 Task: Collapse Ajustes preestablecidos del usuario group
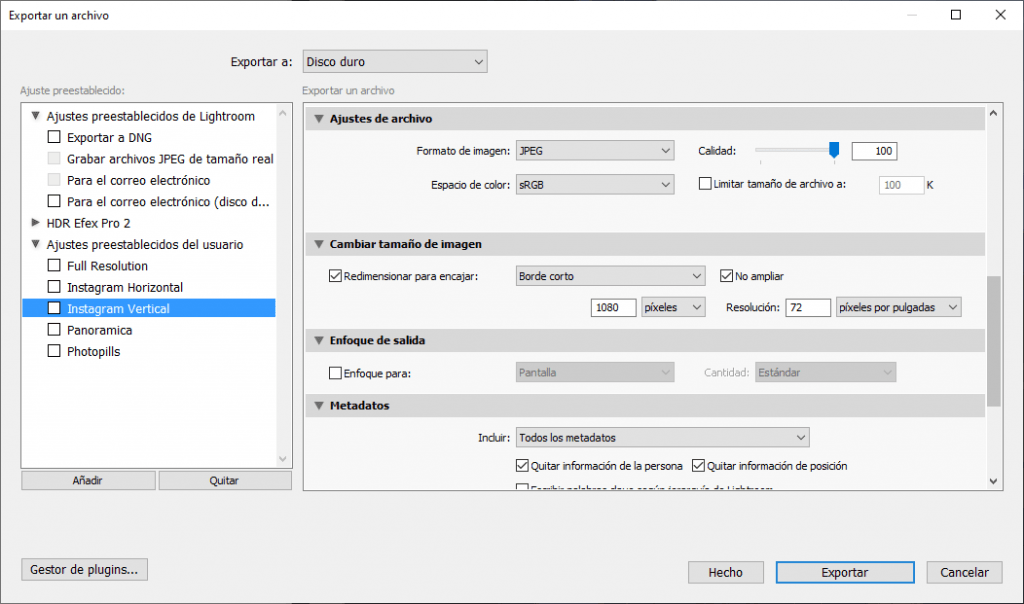click(x=37, y=244)
